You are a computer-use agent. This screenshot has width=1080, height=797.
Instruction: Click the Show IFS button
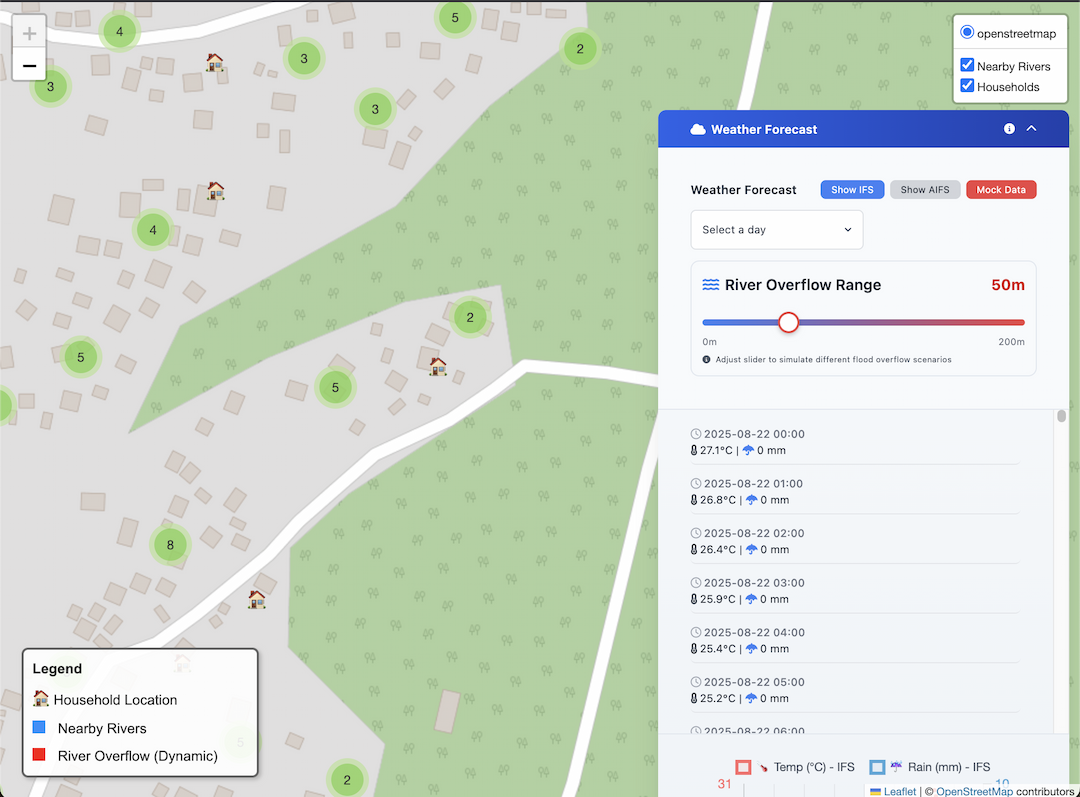(x=852, y=190)
